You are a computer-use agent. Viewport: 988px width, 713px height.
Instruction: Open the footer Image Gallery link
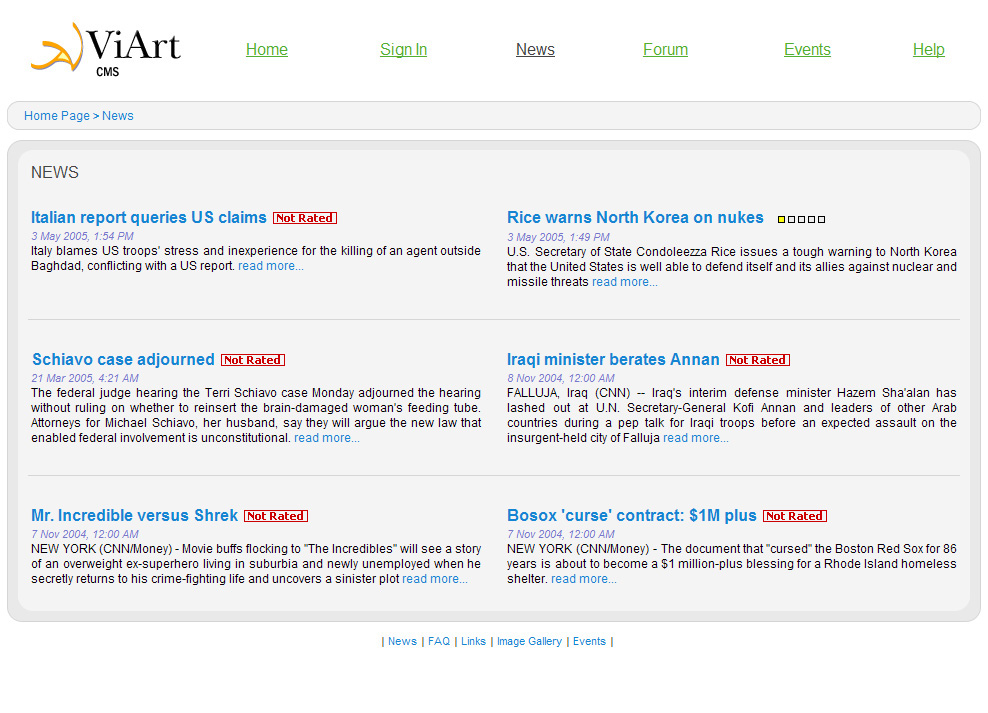529,641
